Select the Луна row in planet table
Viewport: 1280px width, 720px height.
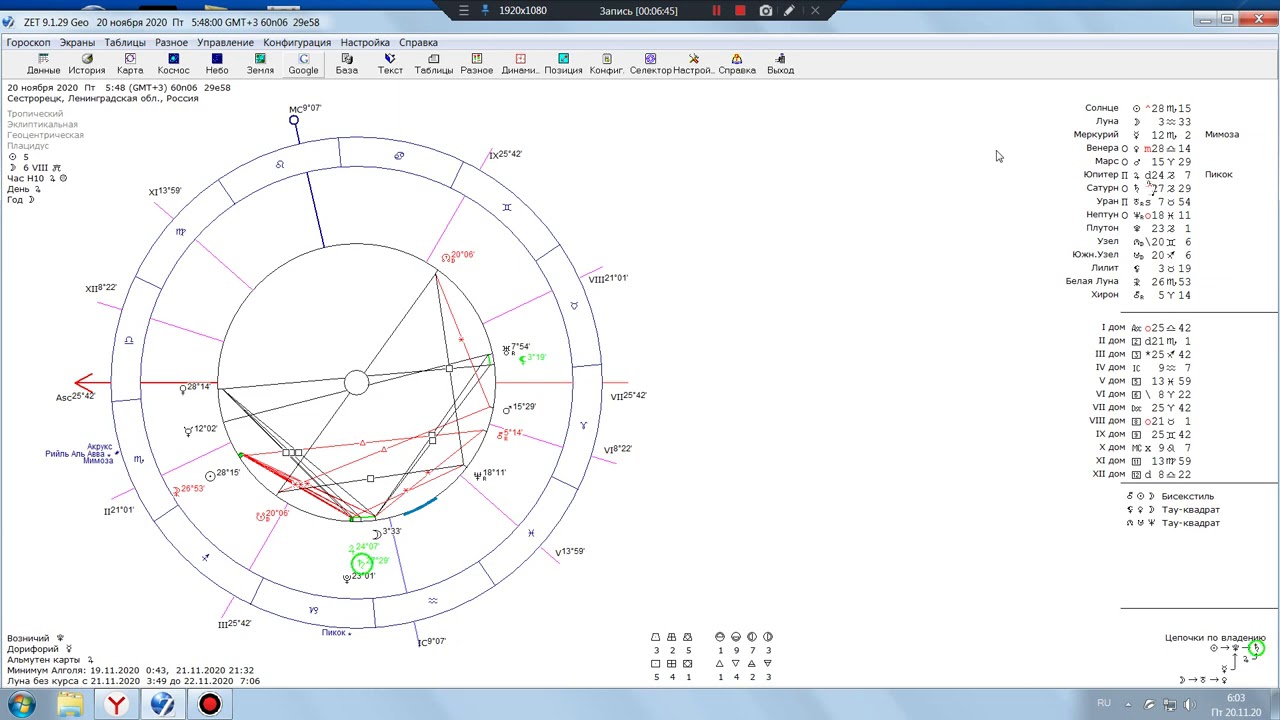click(1143, 121)
